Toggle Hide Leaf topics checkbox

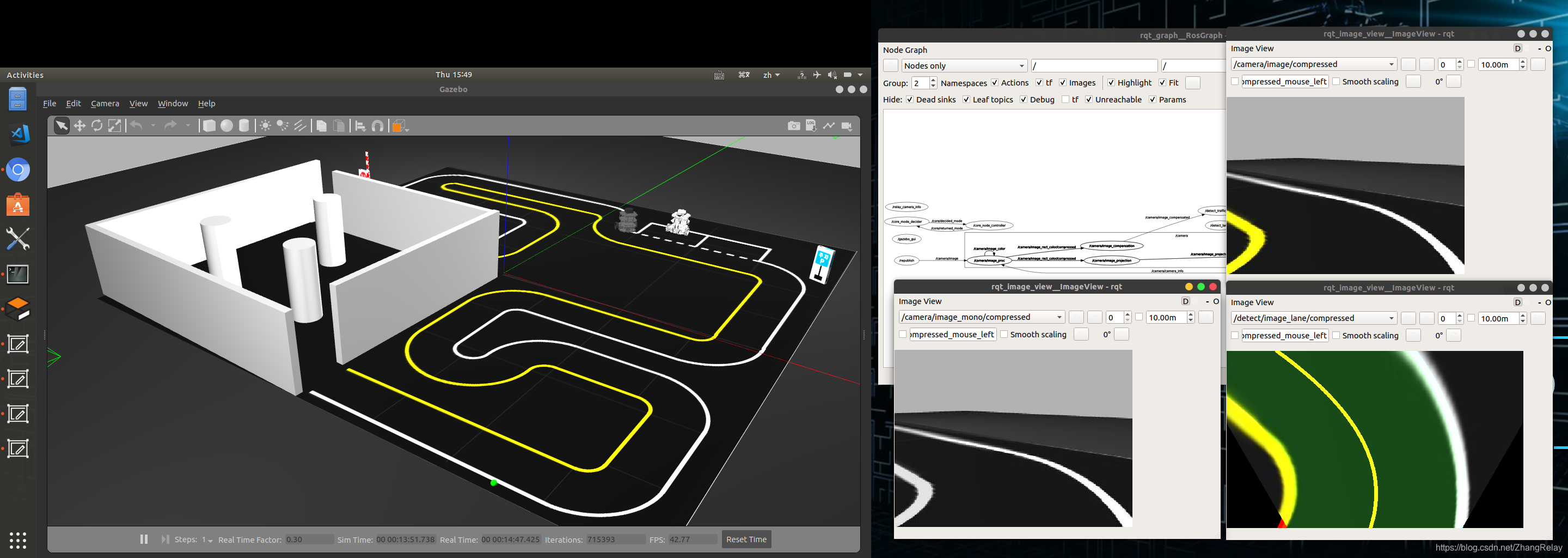(x=966, y=100)
